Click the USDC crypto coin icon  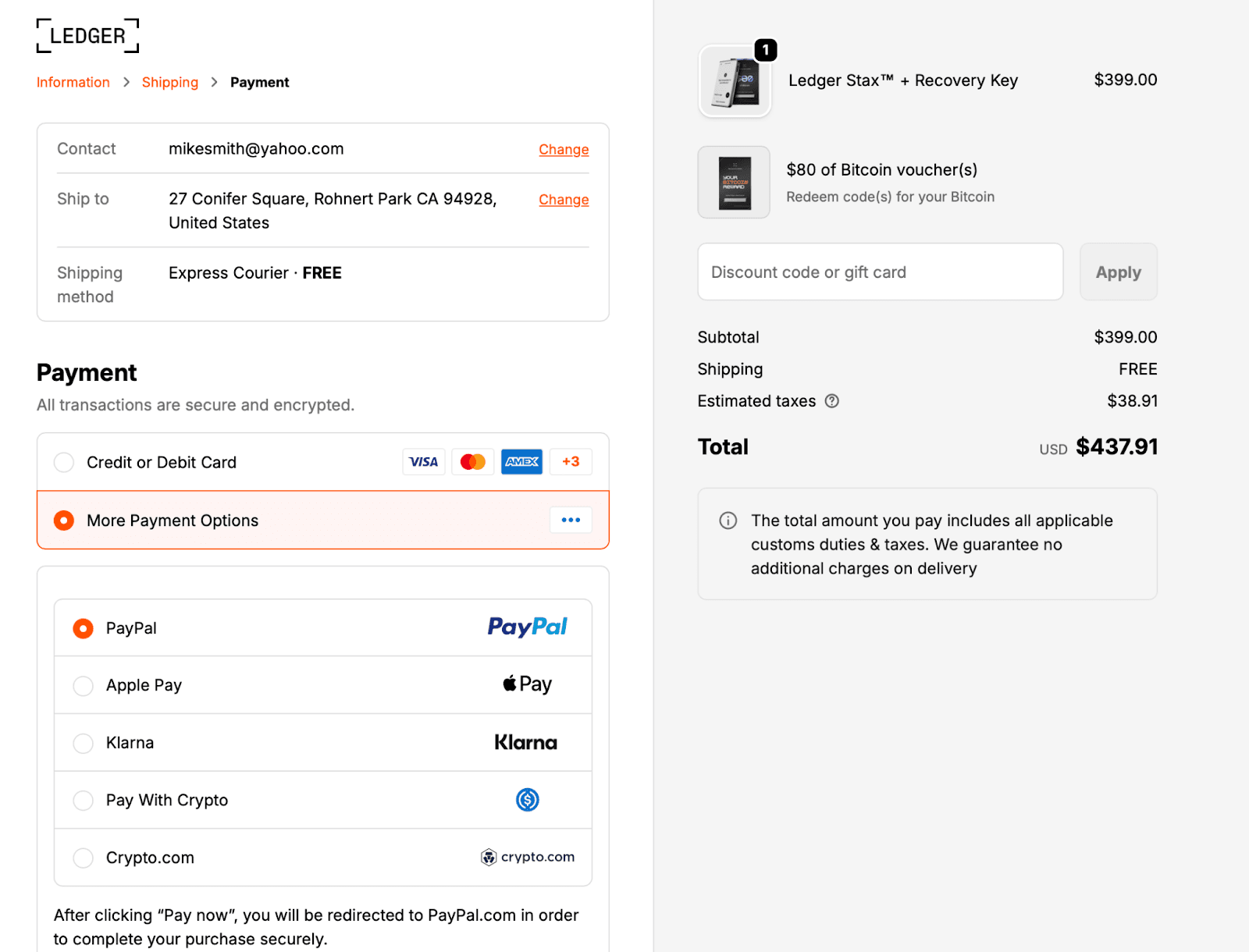tap(528, 800)
